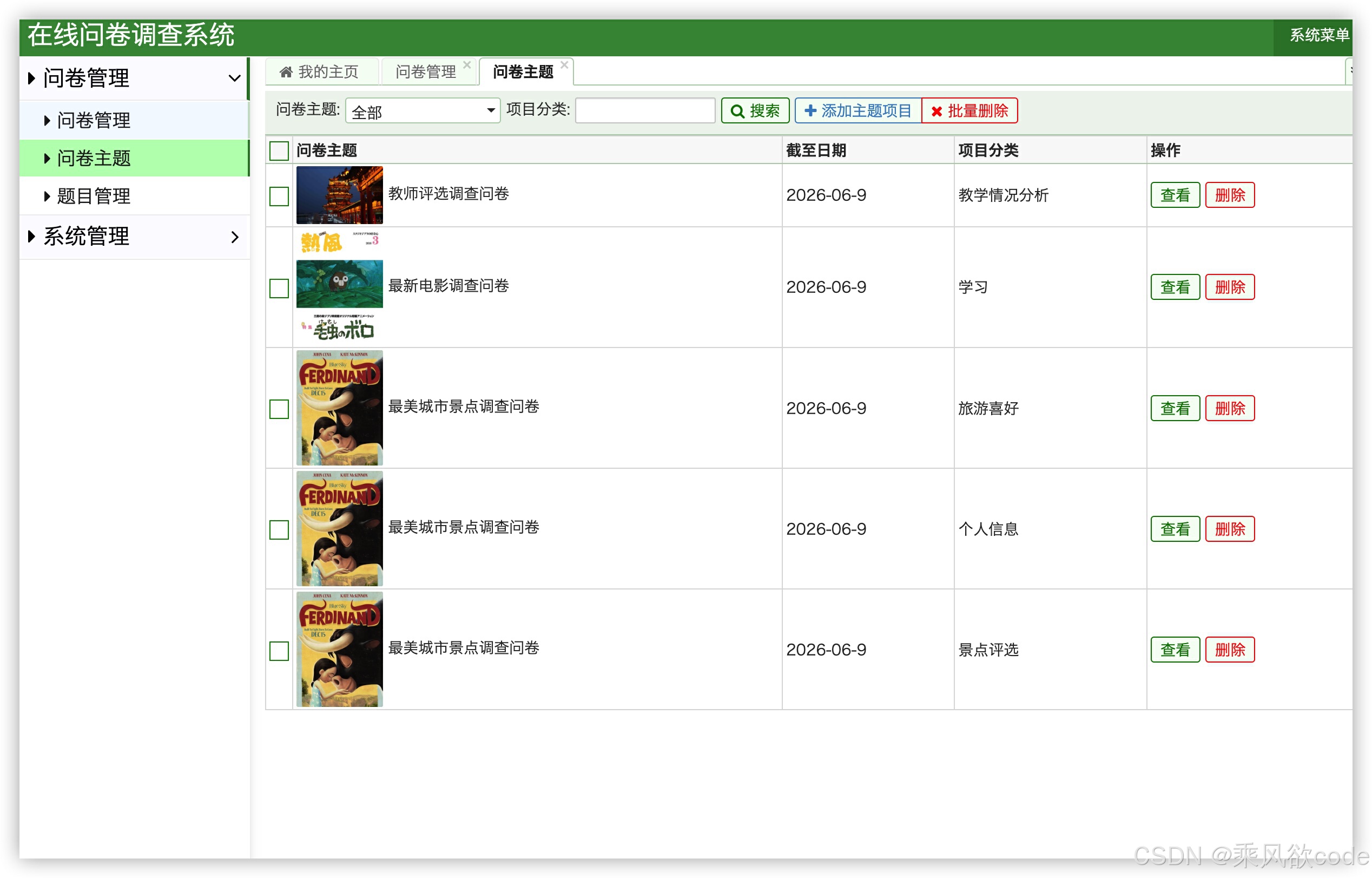Click 删除 for 最新电影调查问卷

(x=1230, y=287)
